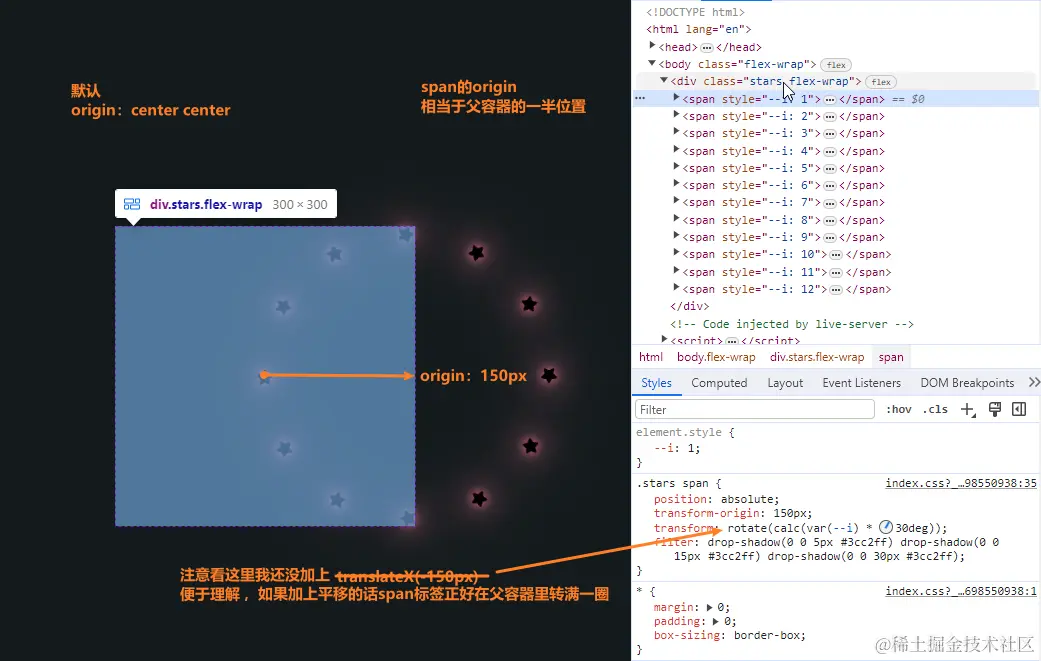Image resolution: width=1041 pixels, height=661 pixels.
Task: Click the ellipsis badge in span --i: 3
Action: 830,134
